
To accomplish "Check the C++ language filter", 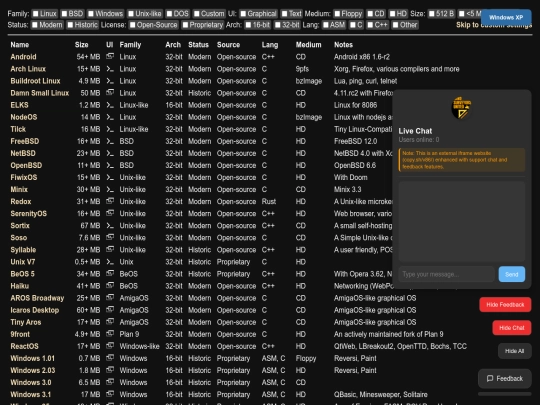I will click(370, 25).
